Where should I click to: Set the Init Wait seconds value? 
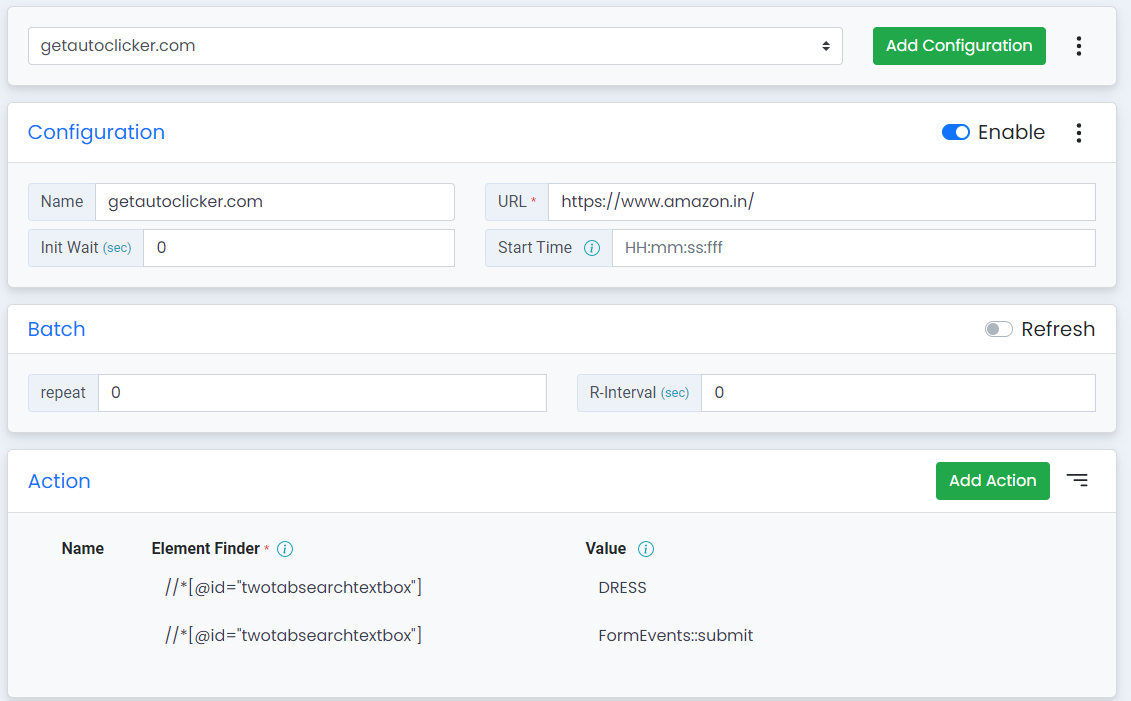[x=300, y=247]
